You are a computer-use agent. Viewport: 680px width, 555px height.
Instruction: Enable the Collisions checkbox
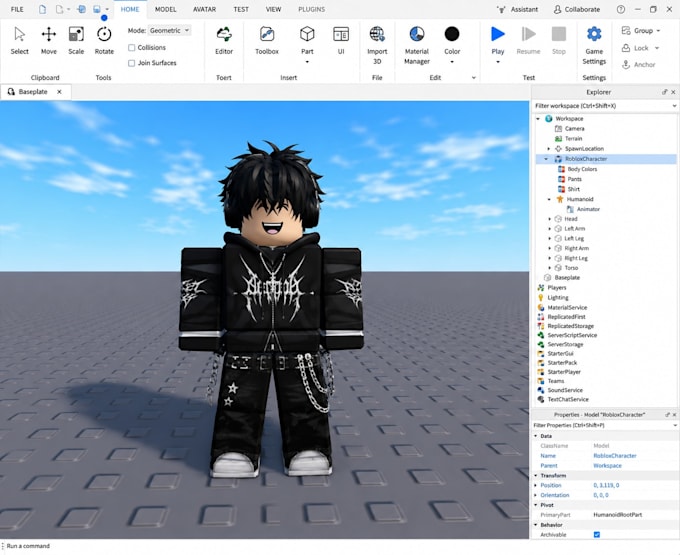pyautogui.click(x=131, y=48)
